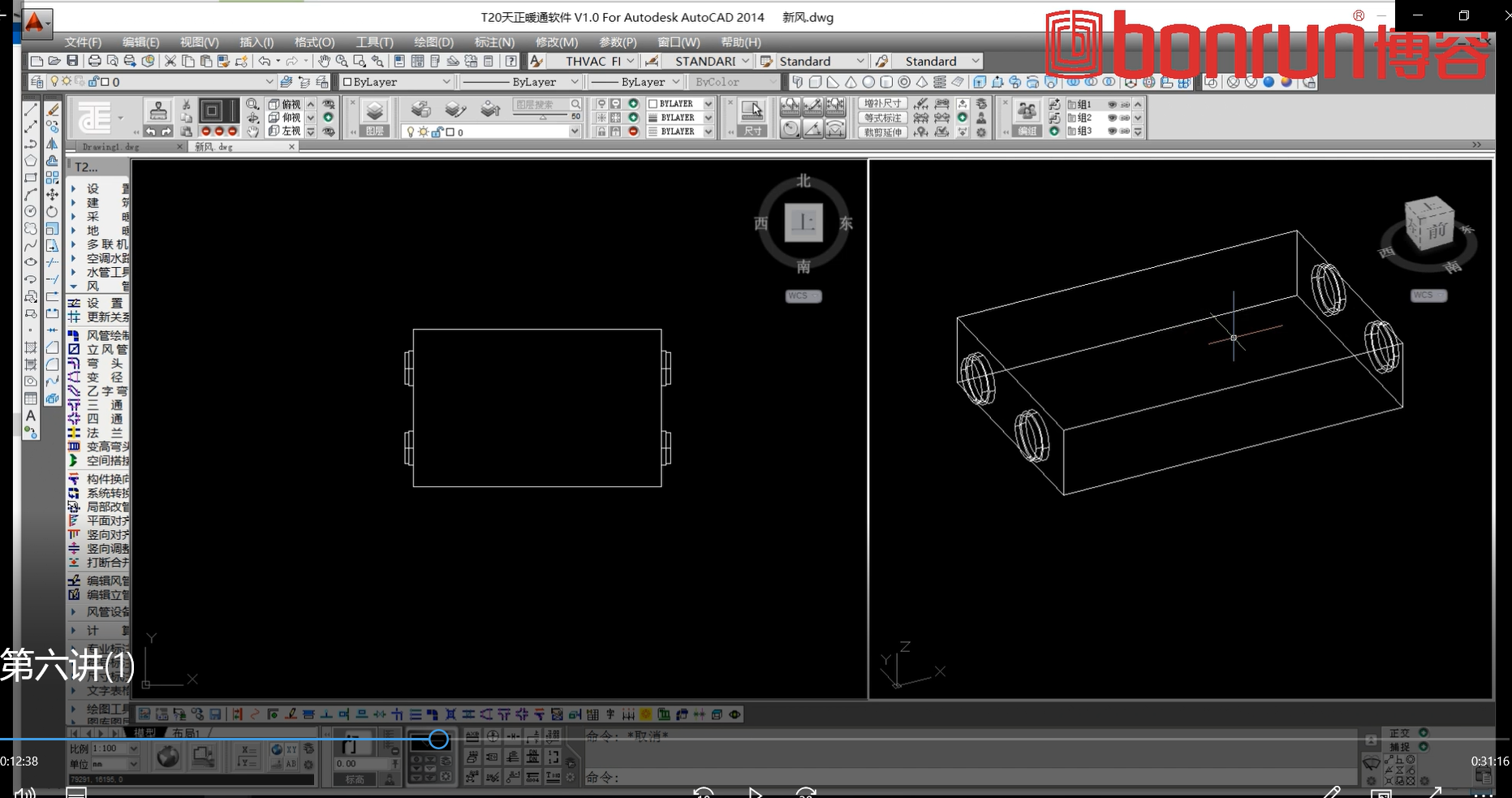Viewport: 1512px width, 798px height.
Task: Open the 文件(F) menu
Action: (83, 42)
